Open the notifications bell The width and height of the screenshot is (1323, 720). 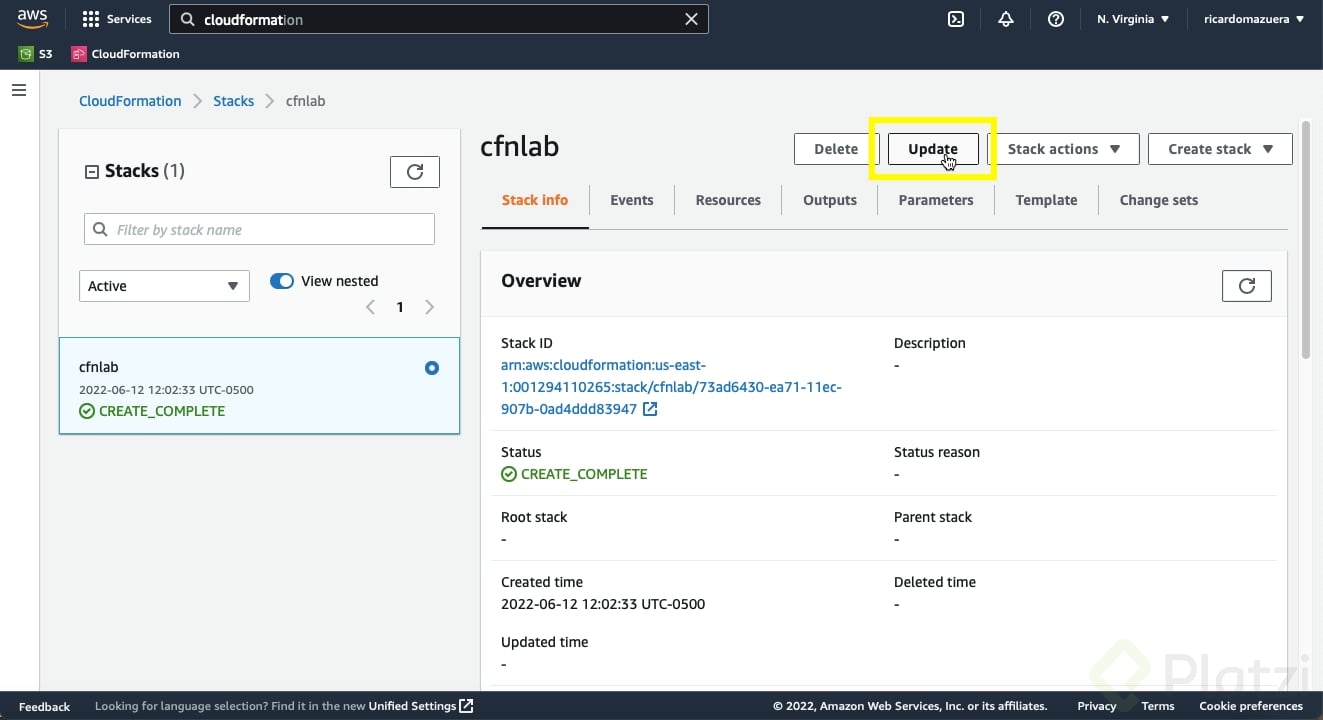pos(1006,19)
